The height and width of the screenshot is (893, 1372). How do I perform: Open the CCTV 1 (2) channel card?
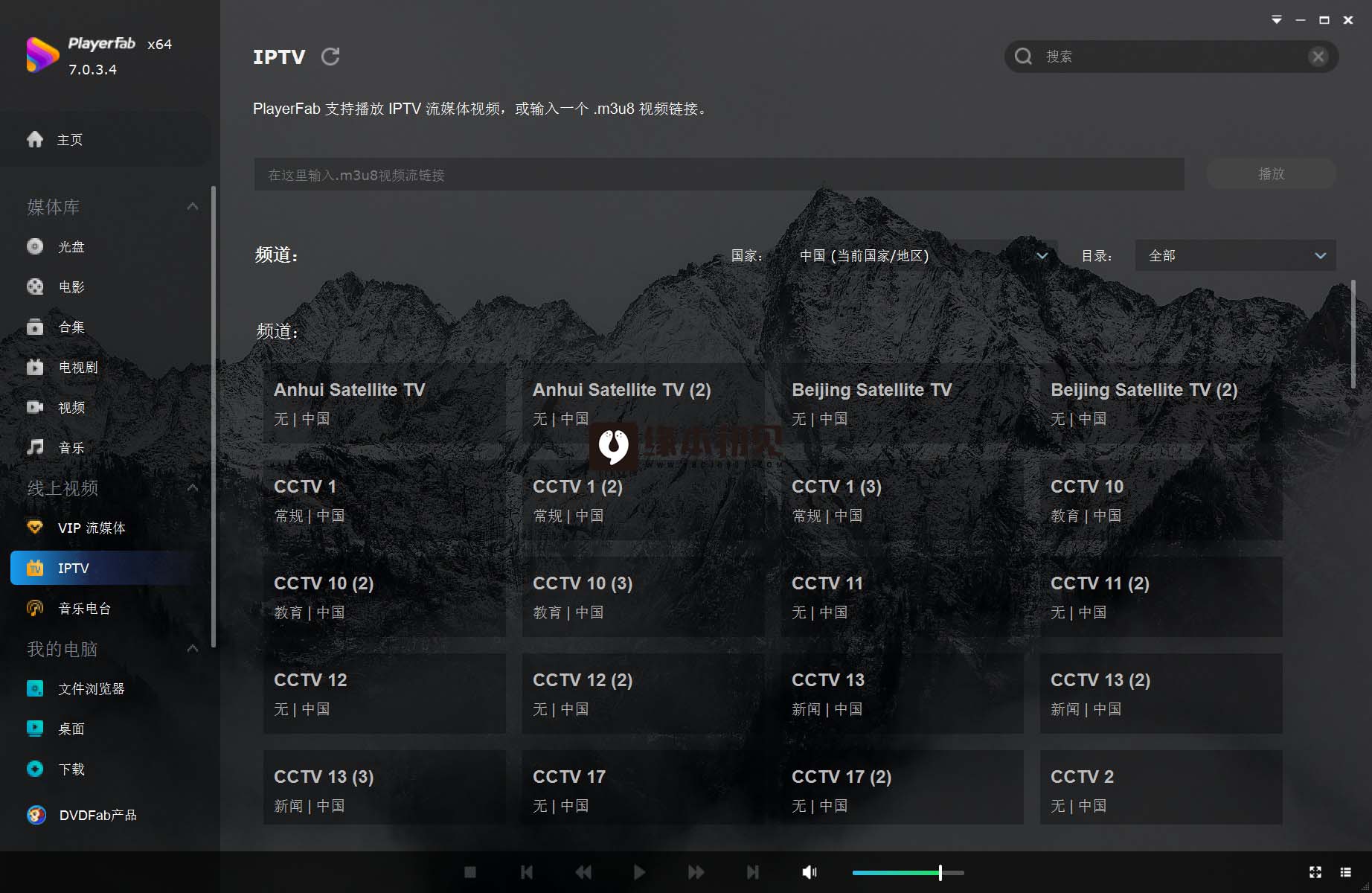(x=644, y=500)
